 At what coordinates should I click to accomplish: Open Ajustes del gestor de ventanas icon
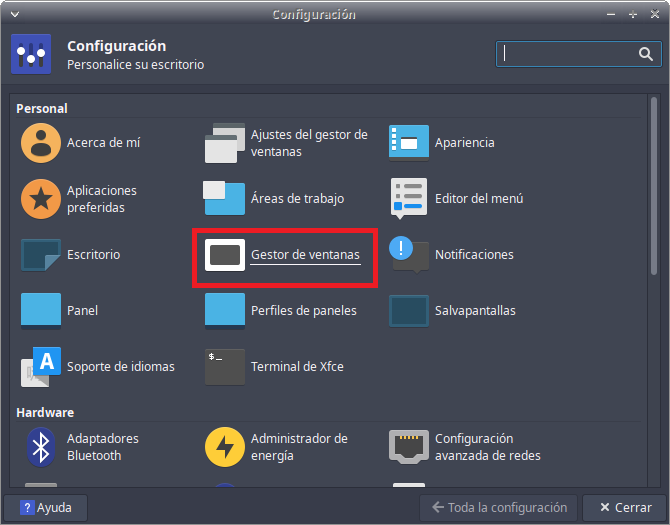(x=225, y=143)
